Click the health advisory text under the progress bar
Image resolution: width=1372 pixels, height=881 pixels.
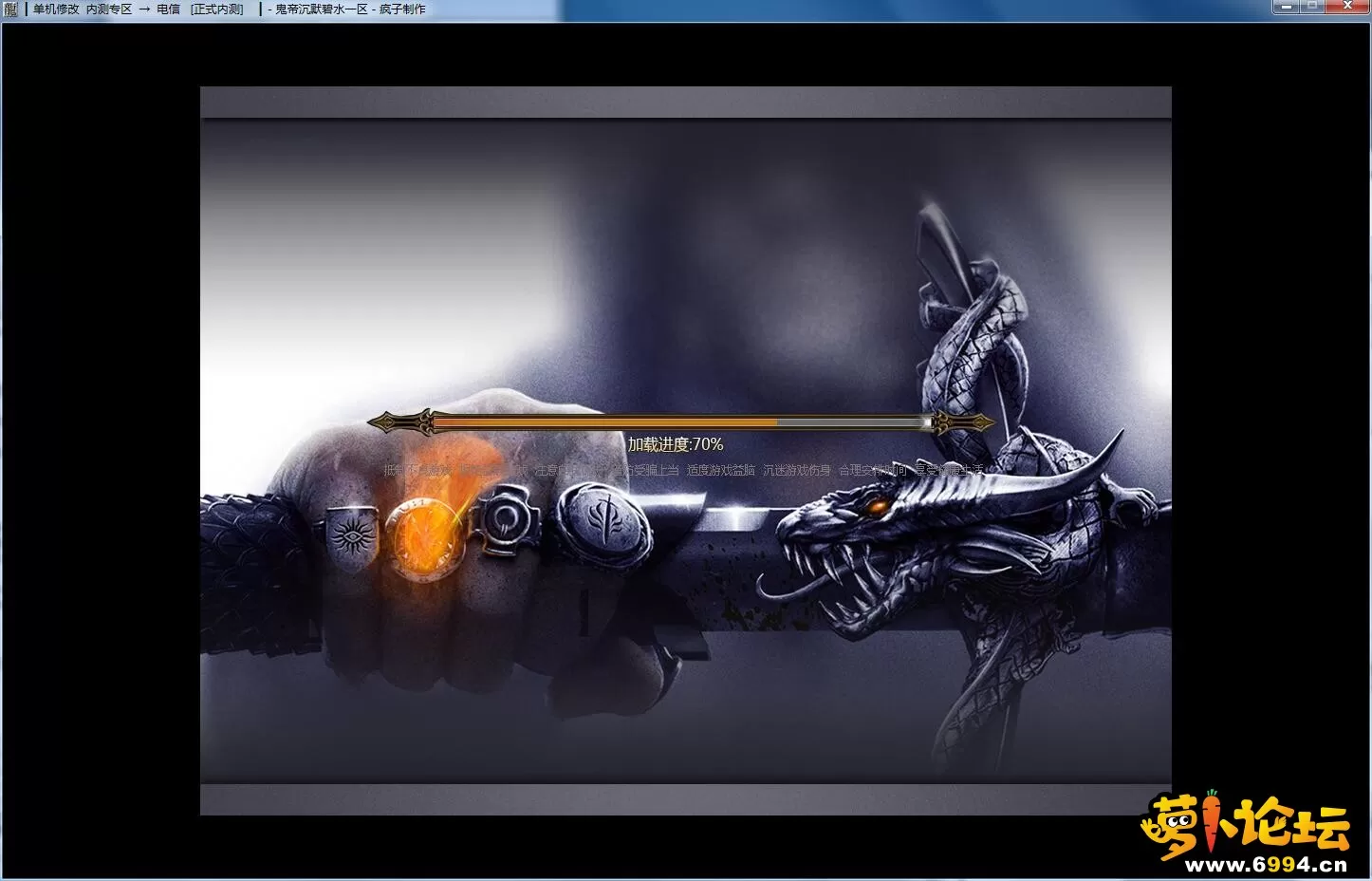(x=683, y=470)
